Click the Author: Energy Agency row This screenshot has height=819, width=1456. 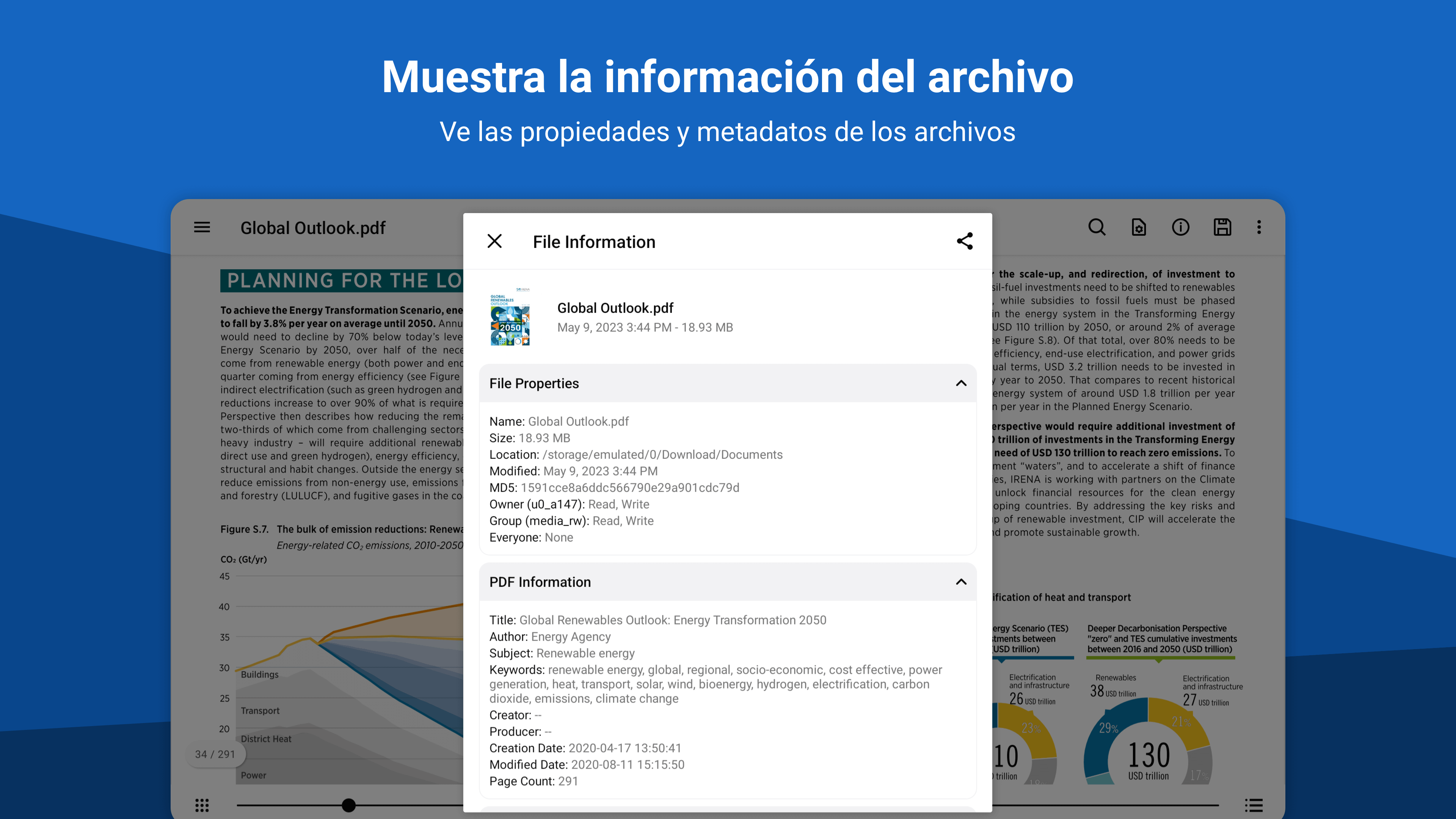click(x=550, y=637)
